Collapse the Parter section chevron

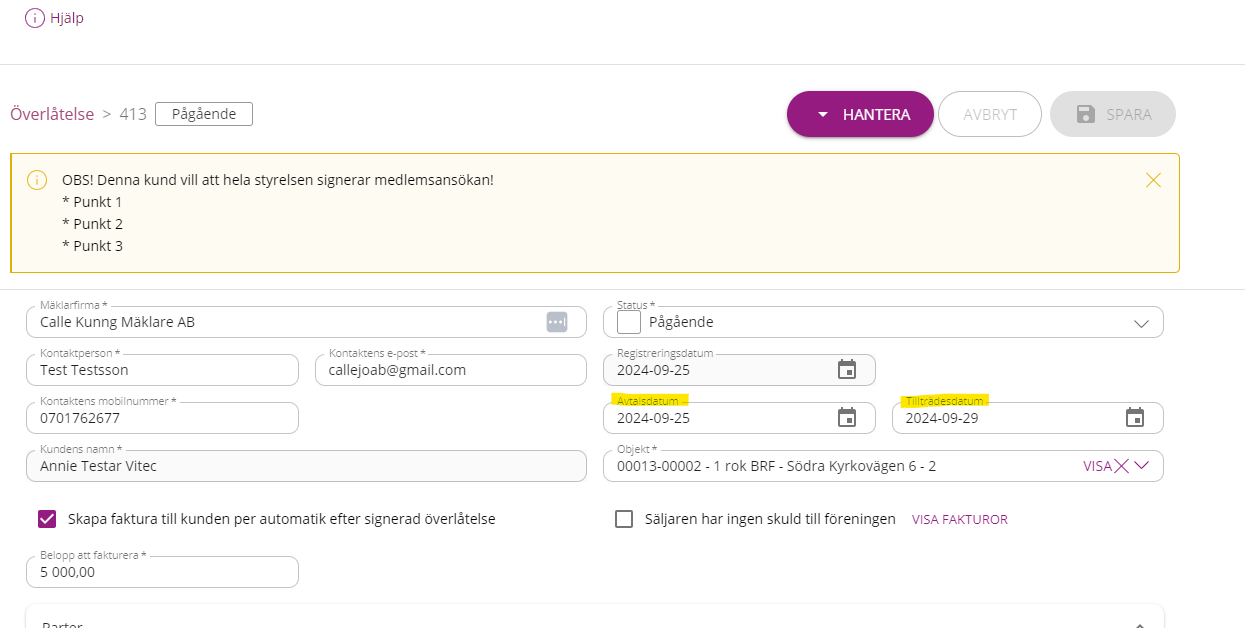click(x=1140, y=623)
